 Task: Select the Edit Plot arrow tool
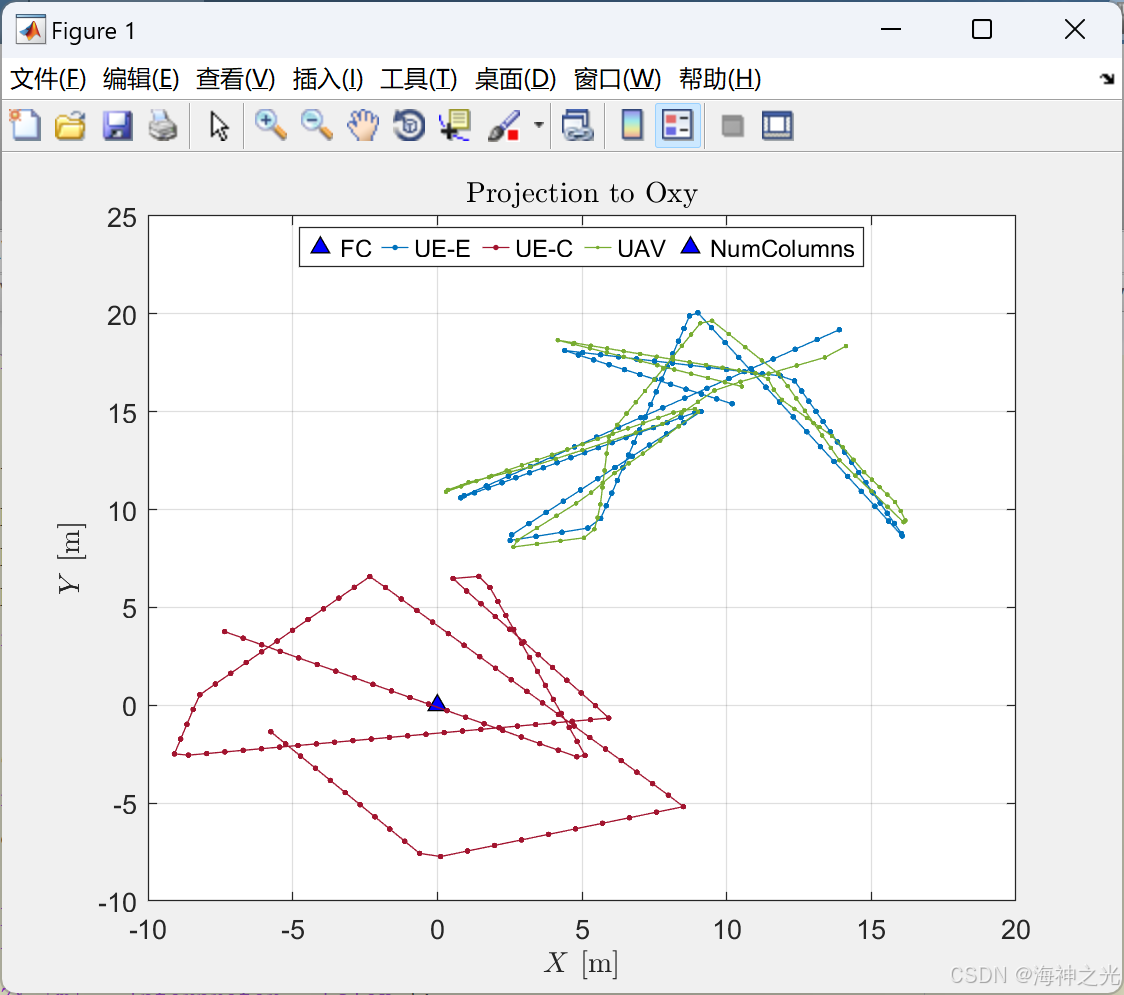(219, 125)
